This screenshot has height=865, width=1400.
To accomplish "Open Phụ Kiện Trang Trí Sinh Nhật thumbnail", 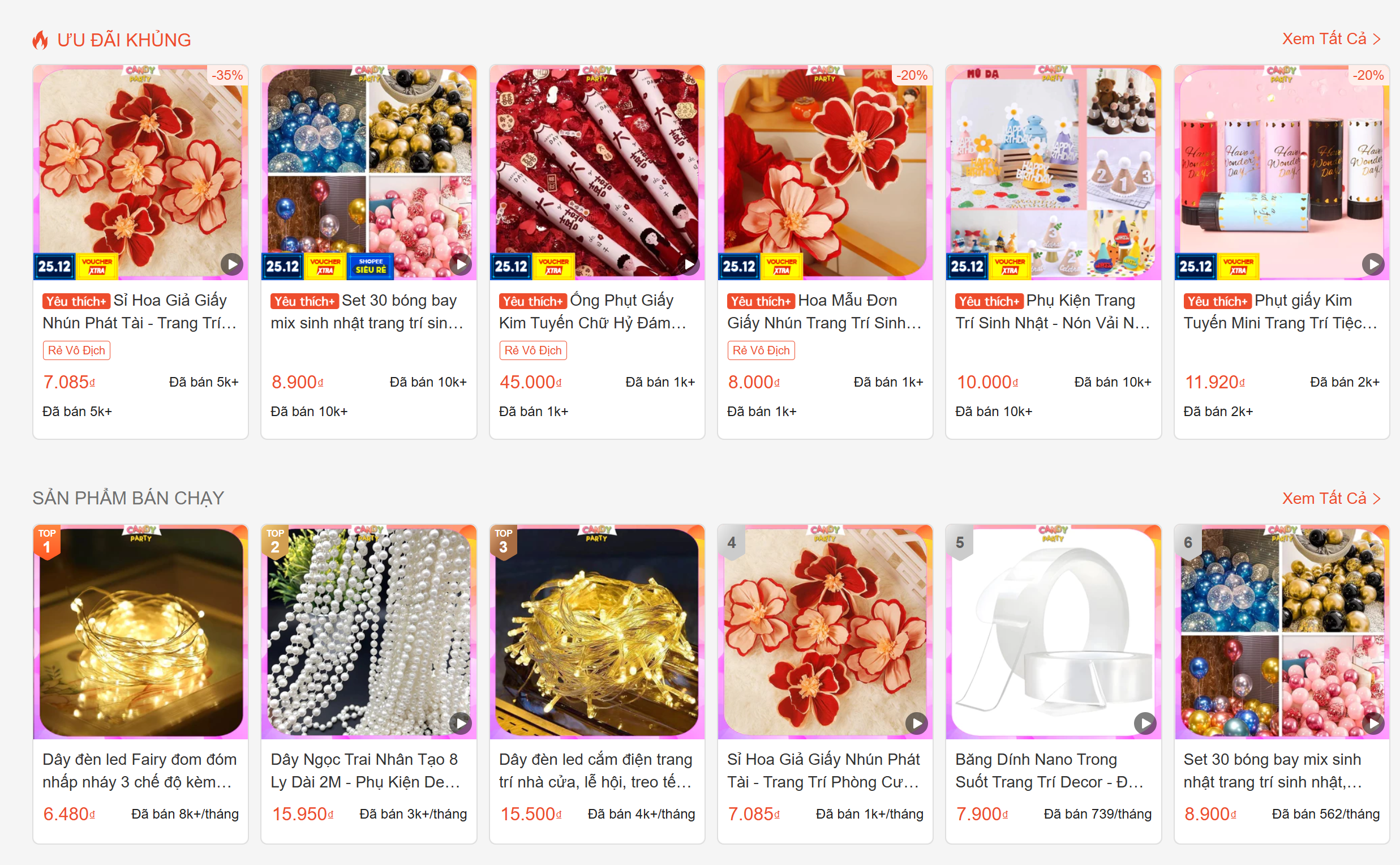I will [1054, 172].
